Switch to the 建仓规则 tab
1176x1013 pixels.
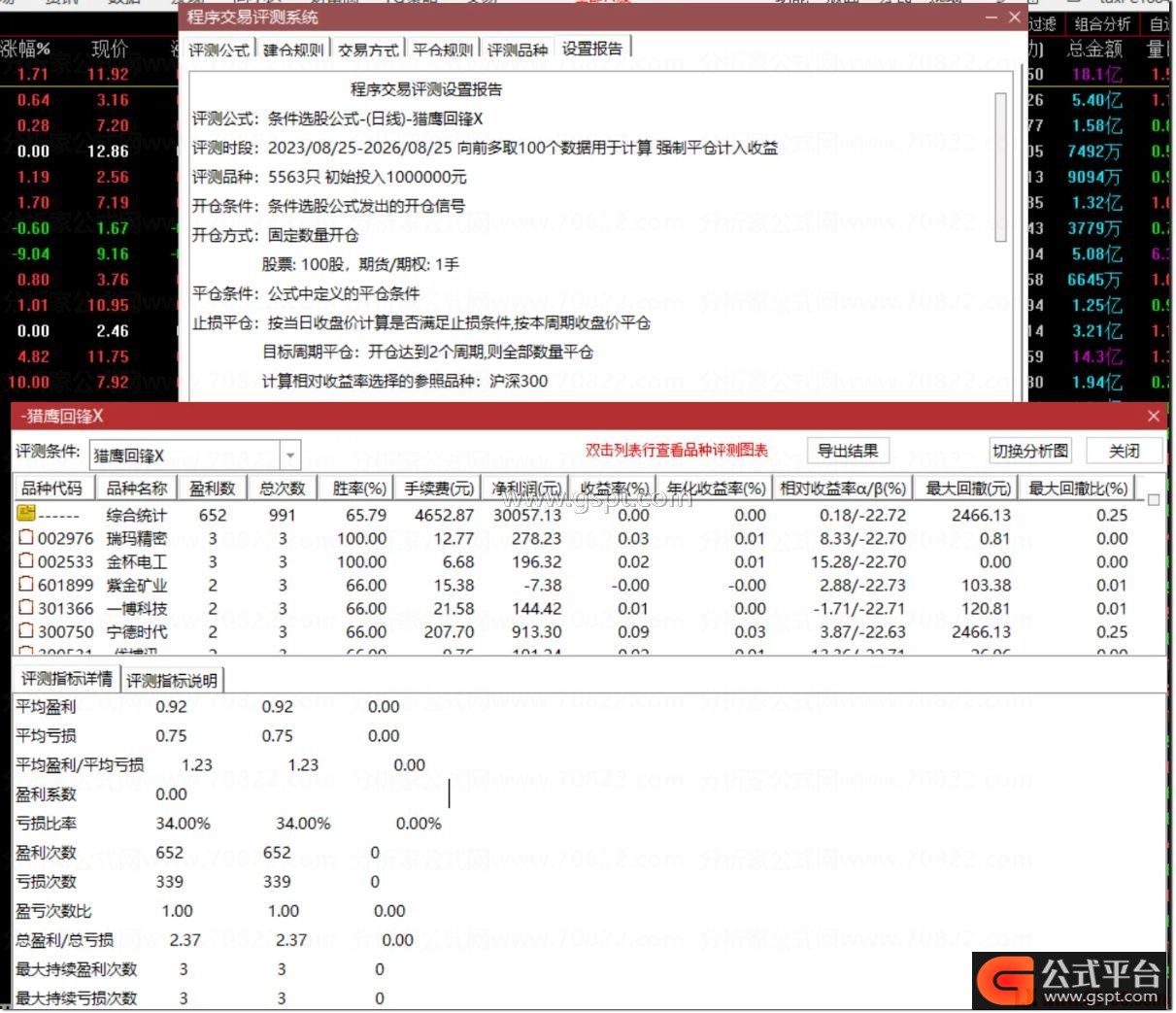[x=293, y=50]
